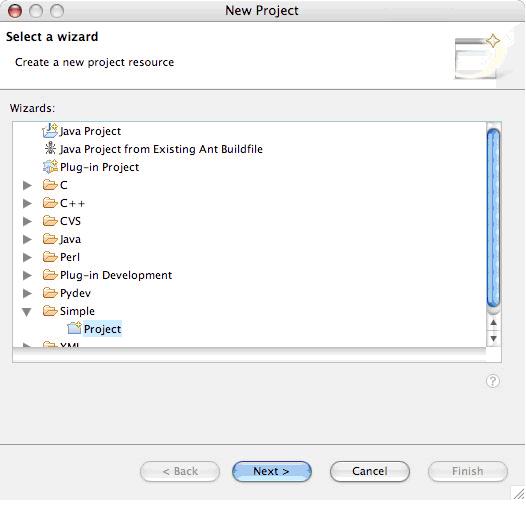Screen dimensions: 526x506
Task: Select Java Project from Existing Ant Buildfile
Action: click(161, 149)
